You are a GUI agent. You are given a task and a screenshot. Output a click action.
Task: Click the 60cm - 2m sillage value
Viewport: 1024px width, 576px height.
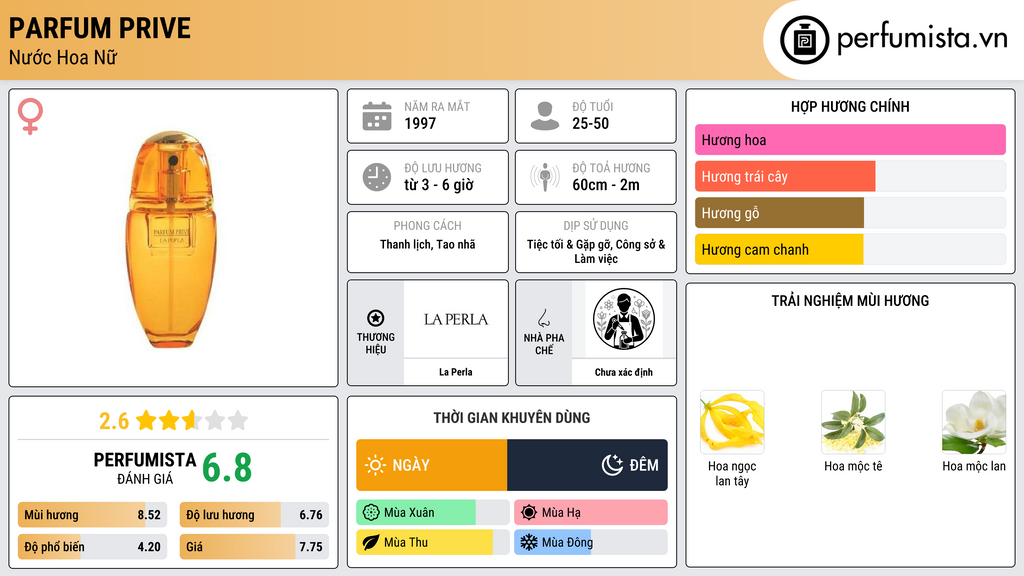[x=606, y=185]
